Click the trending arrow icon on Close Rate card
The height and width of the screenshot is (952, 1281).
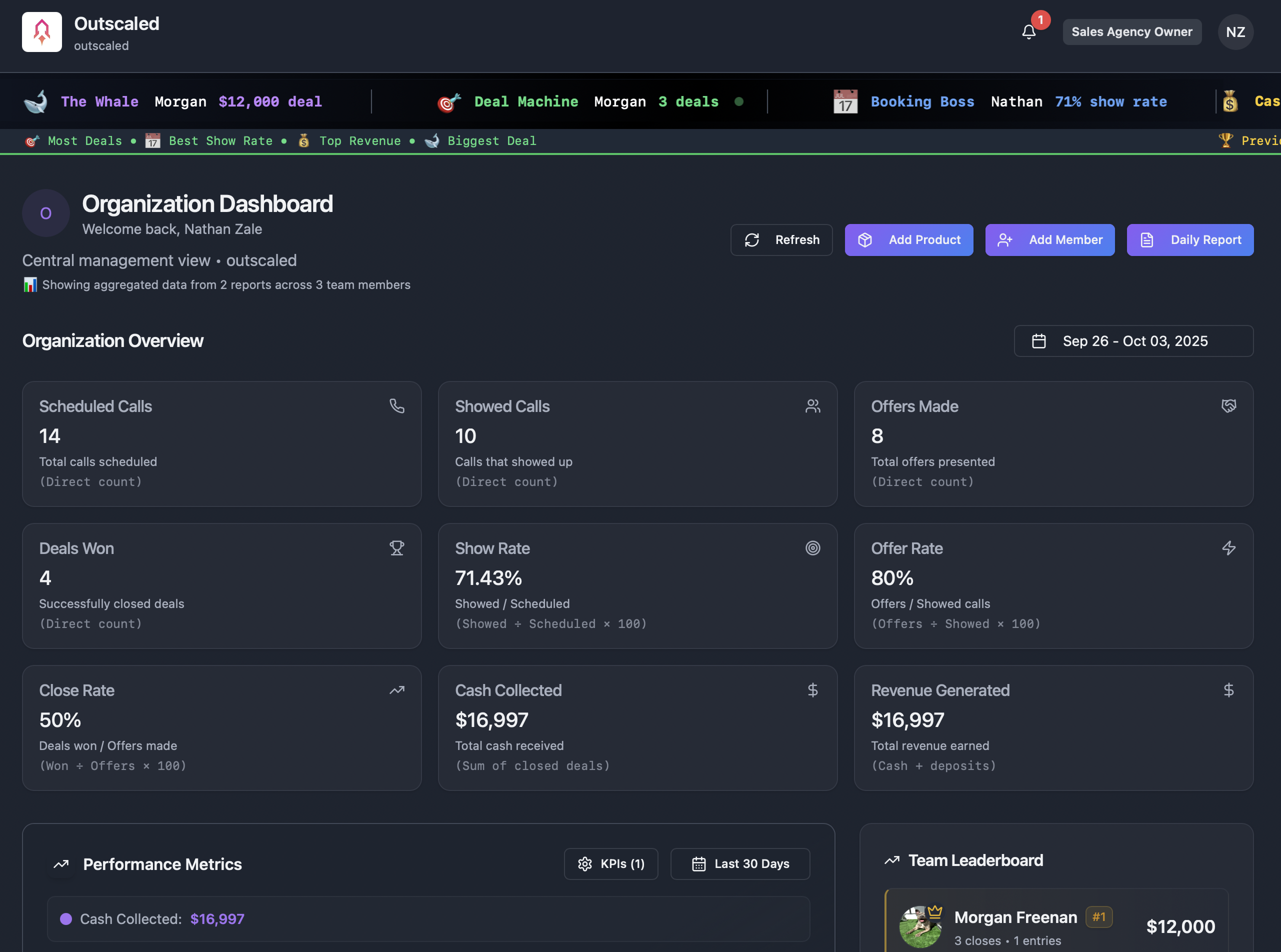coord(396,690)
